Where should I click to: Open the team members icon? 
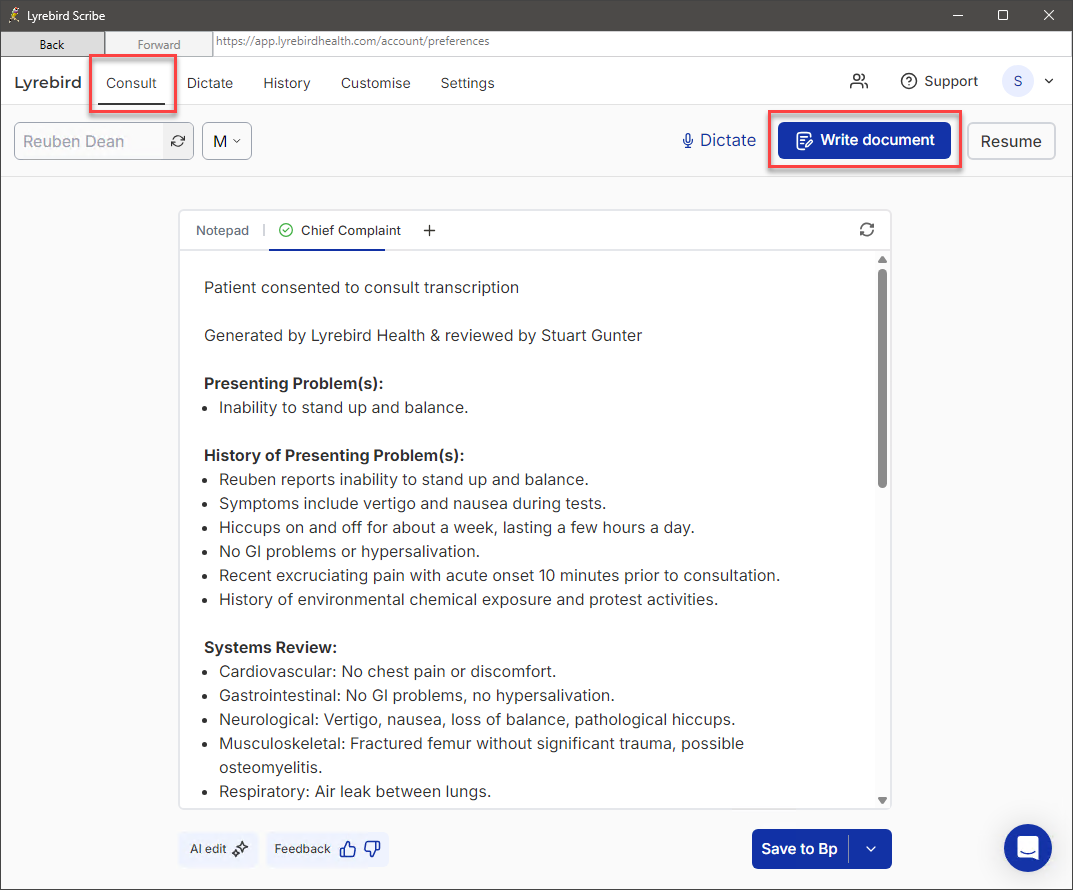point(859,81)
